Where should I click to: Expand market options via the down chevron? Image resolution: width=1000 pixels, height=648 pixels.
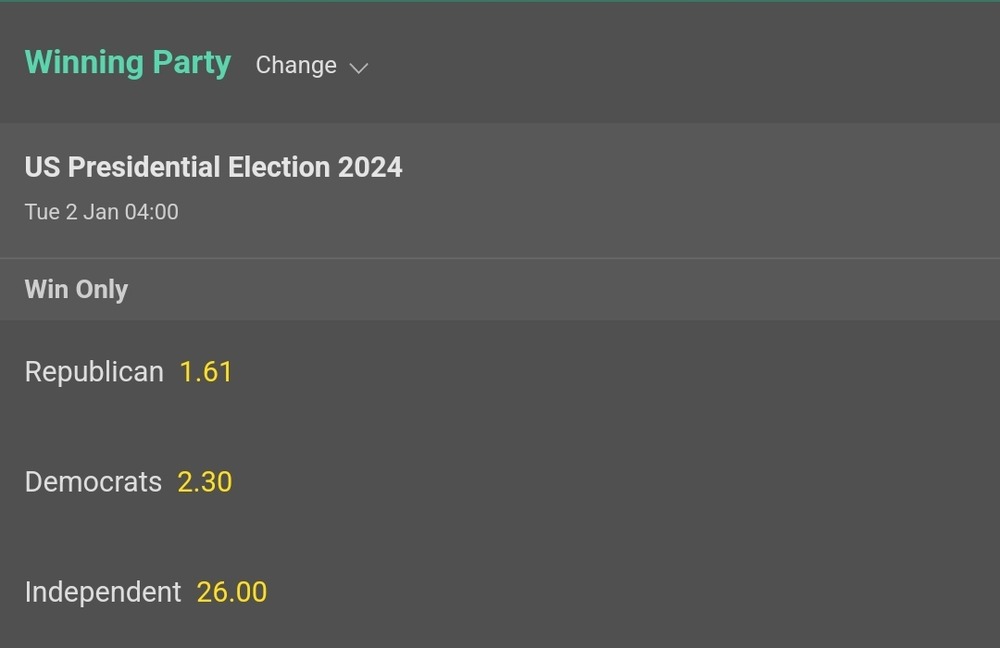click(359, 67)
